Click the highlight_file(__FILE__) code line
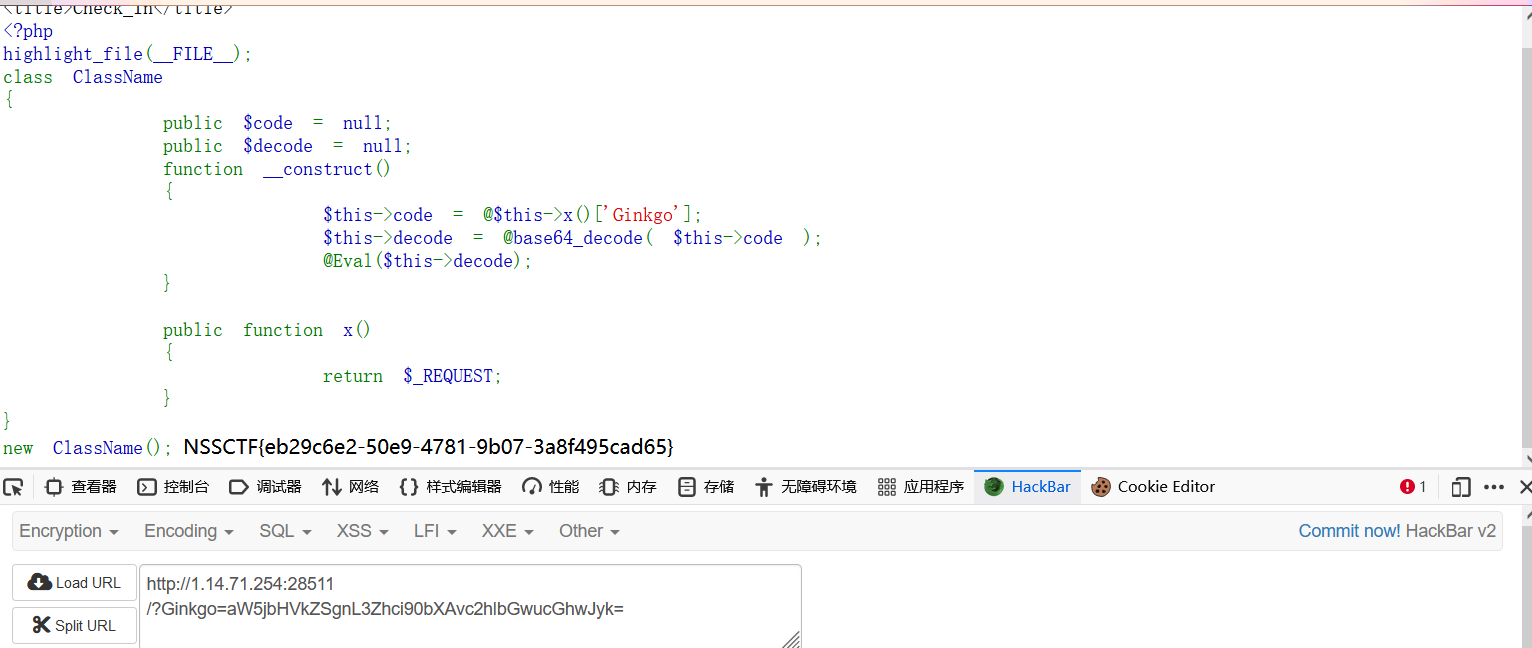This screenshot has height=648, width=1532. tap(128, 54)
